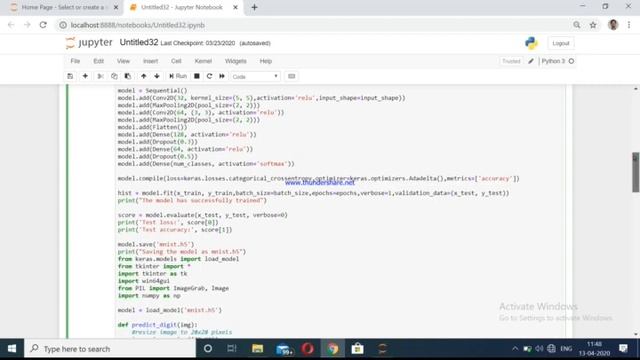640x360 pixels.
Task: Go back in browser
Action: (x=11, y=25)
